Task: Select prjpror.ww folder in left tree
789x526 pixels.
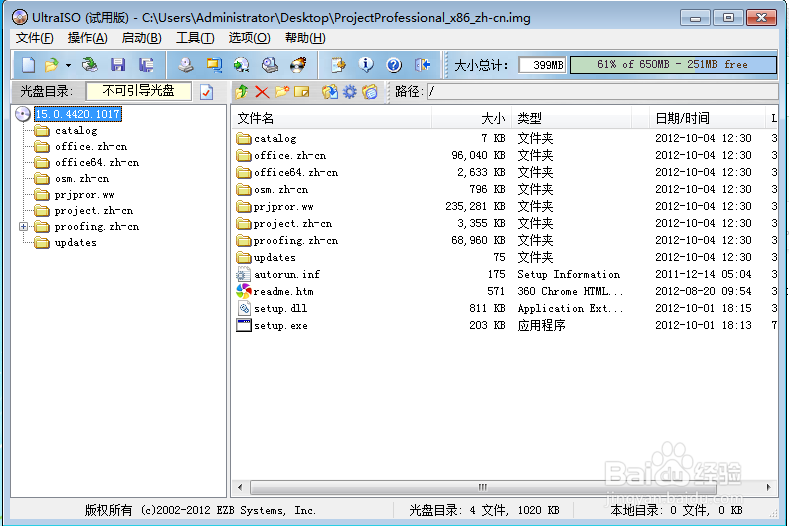Action: pos(85,195)
